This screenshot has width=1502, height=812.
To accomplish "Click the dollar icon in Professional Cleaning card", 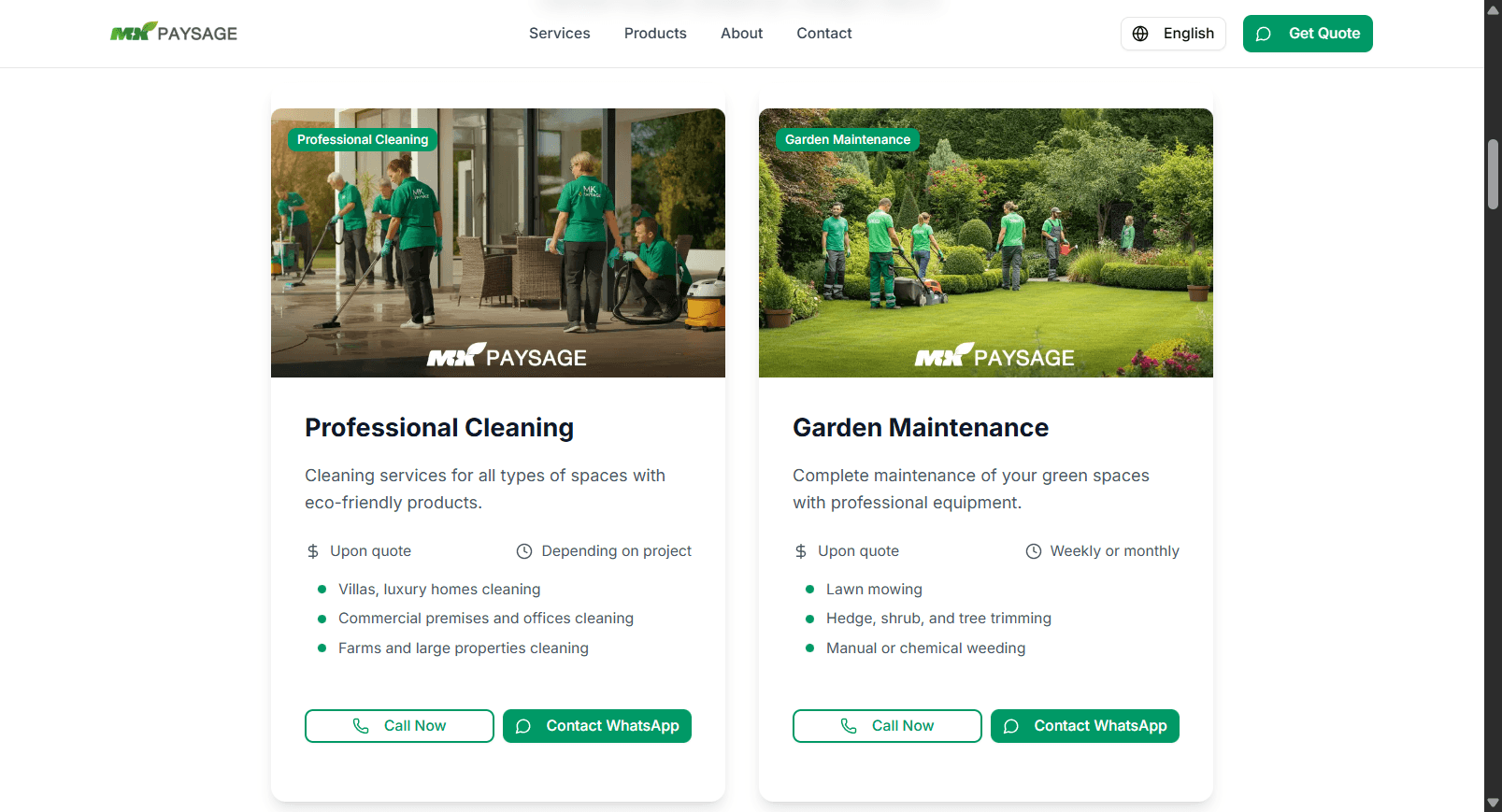I will pyautogui.click(x=313, y=551).
